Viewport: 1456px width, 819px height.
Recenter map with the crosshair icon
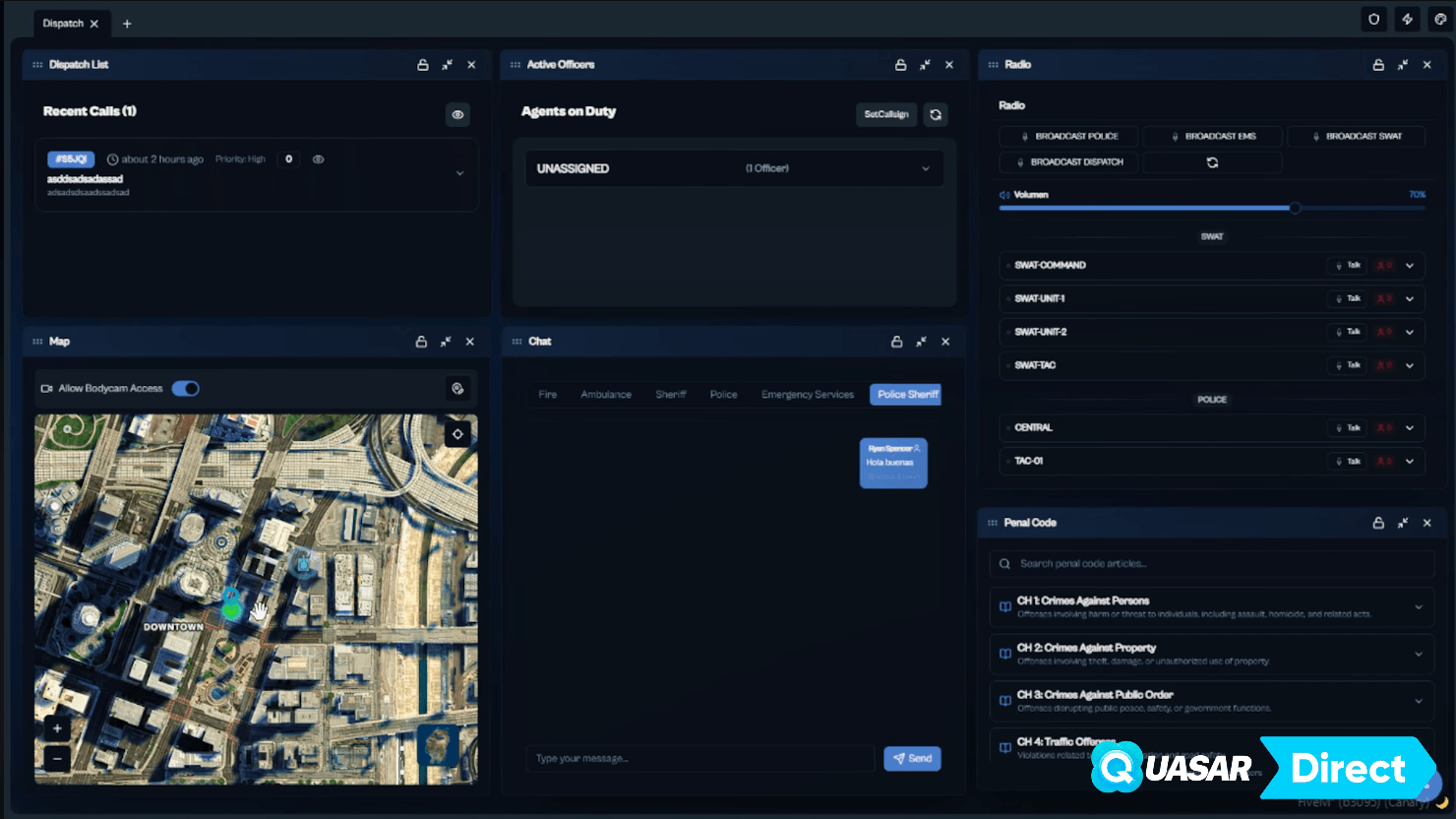pyautogui.click(x=457, y=434)
